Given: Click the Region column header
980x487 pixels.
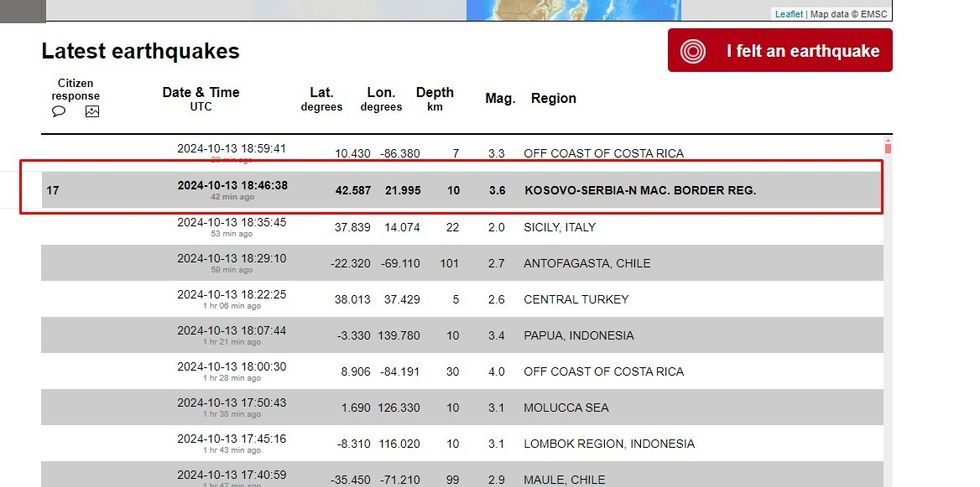Looking at the screenshot, I should click(x=553, y=99).
